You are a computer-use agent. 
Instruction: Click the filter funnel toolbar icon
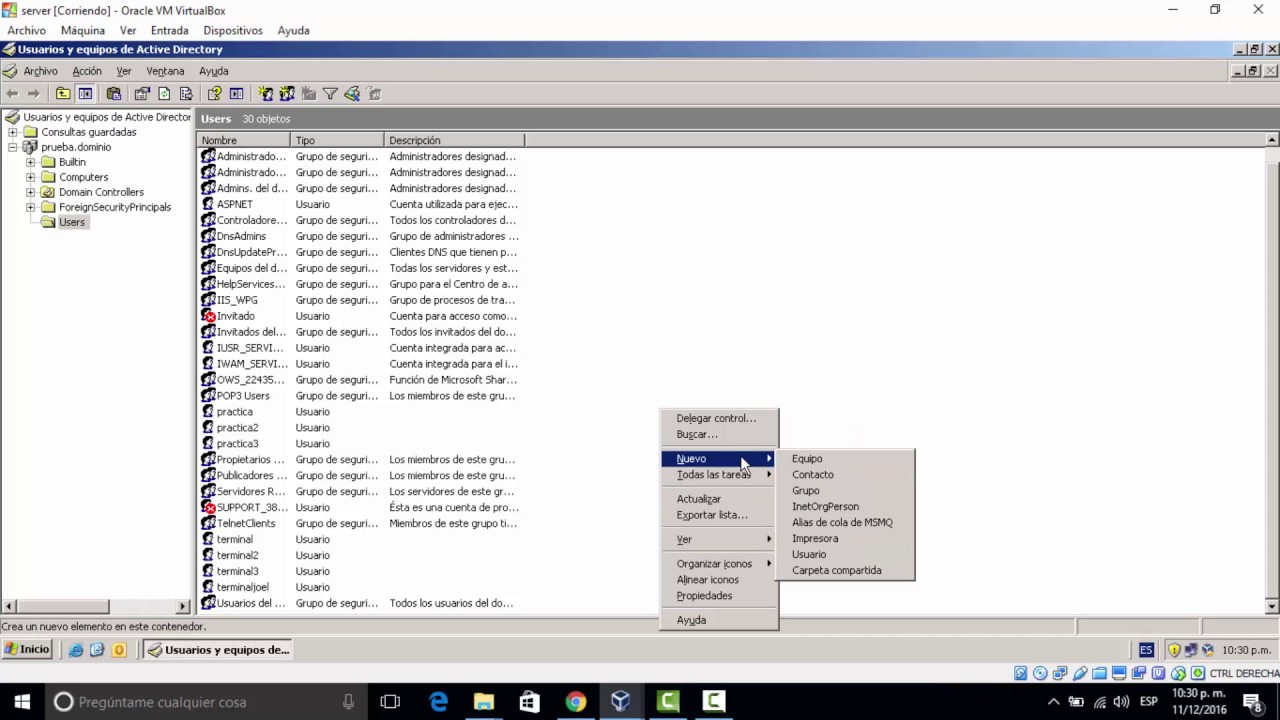click(330, 93)
